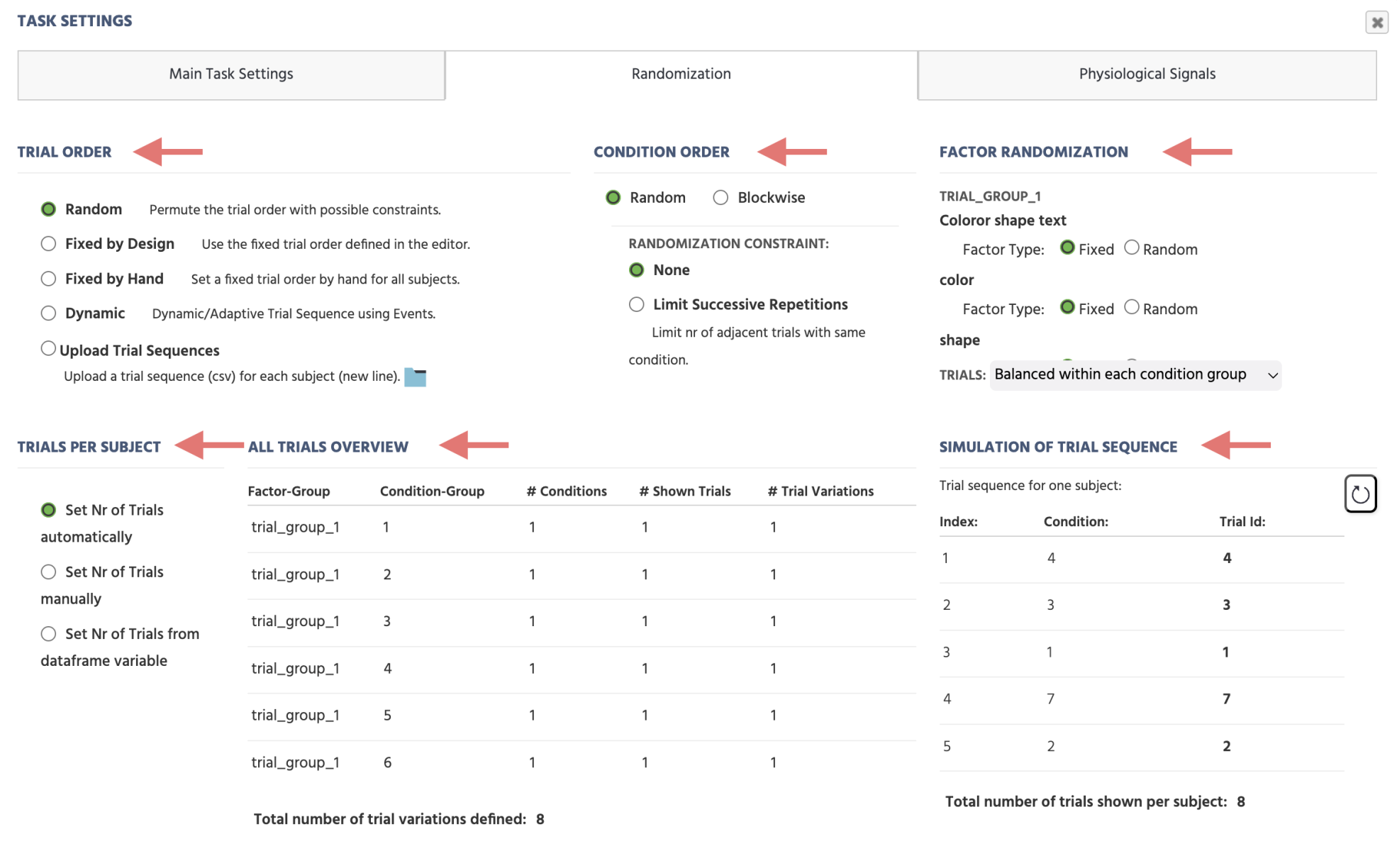The image size is (1397, 868).
Task: Open the Trials balancing dropdown
Action: 1135,374
